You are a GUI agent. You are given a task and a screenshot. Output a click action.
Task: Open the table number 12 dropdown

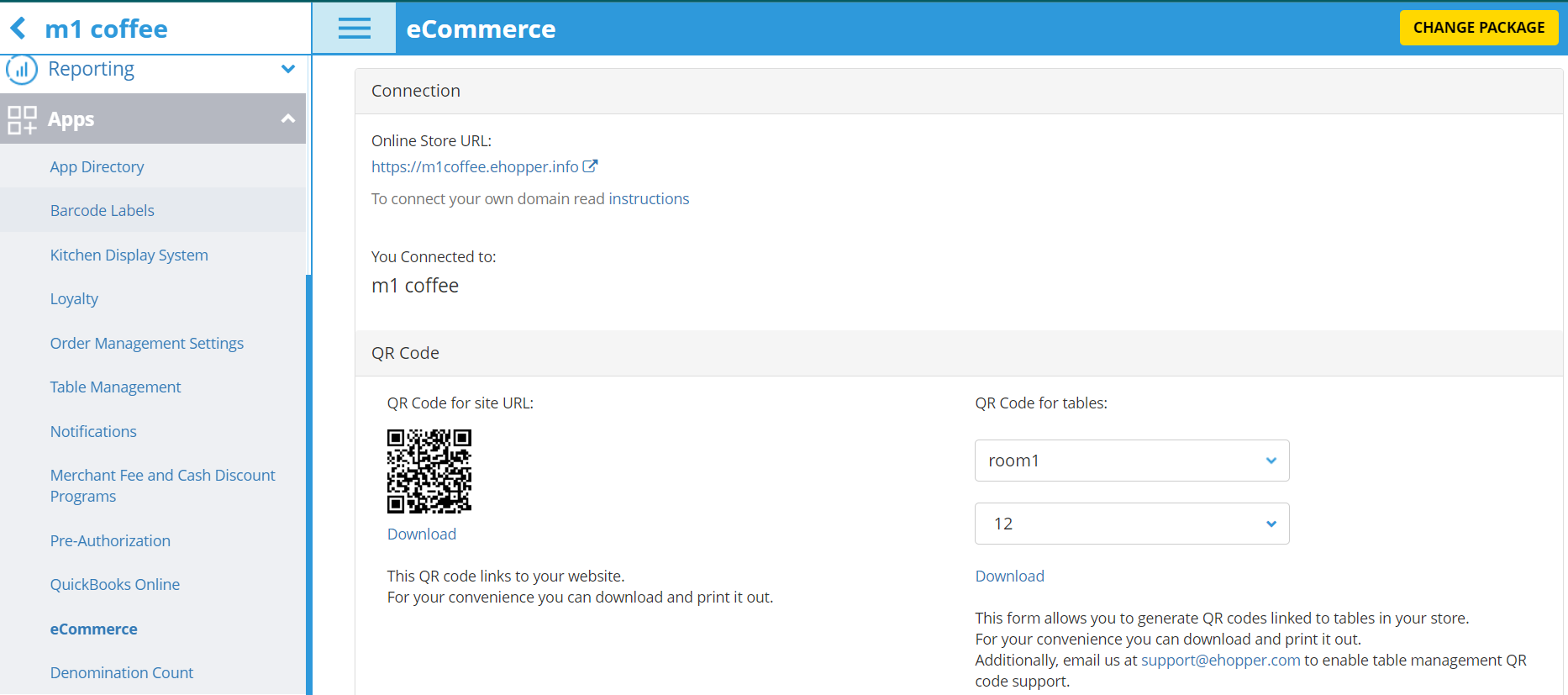click(1132, 524)
